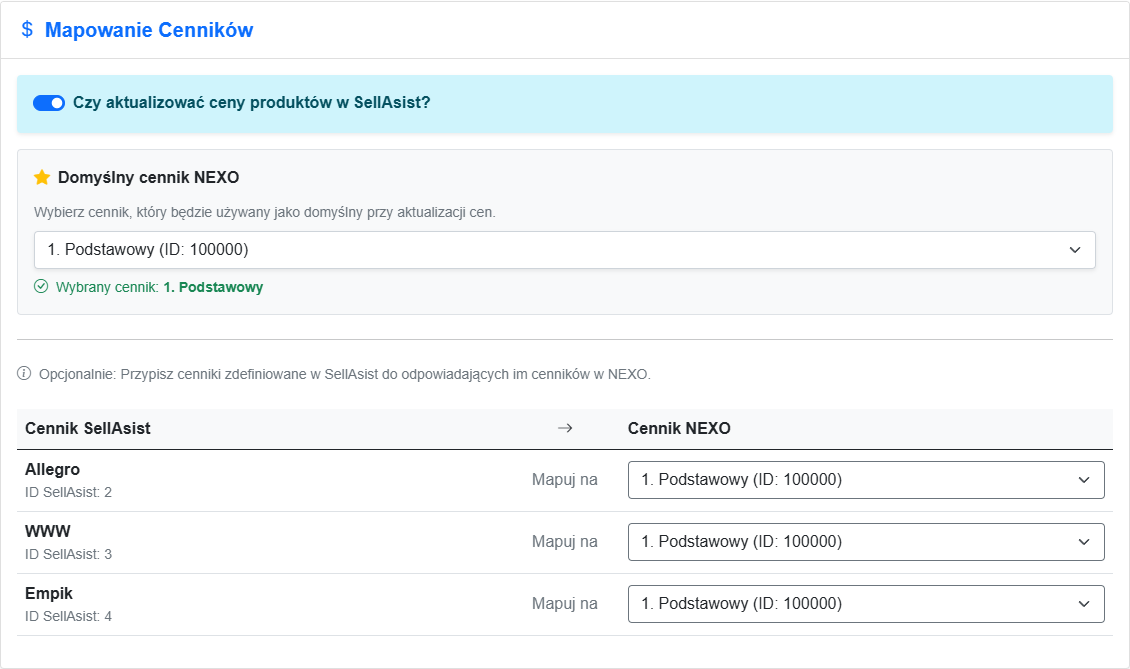Click the Domyślny cennik NEXO title
Screen dimensions: 1130x669
coord(148,177)
